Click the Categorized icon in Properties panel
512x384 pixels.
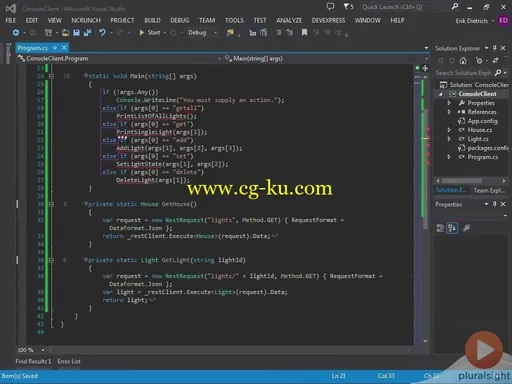[440, 228]
